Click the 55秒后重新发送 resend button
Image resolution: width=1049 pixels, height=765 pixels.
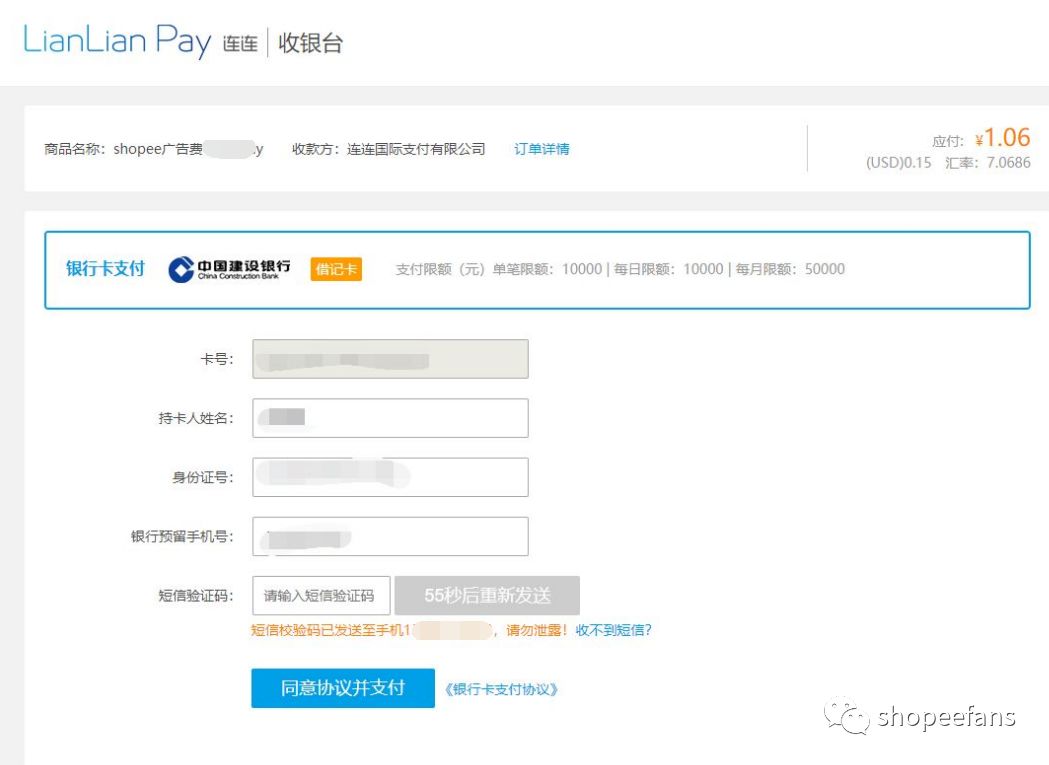point(486,595)
